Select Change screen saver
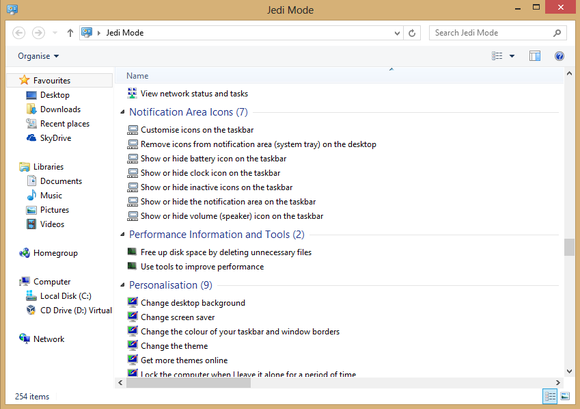 pyautogui.click(x=171, y=317)
